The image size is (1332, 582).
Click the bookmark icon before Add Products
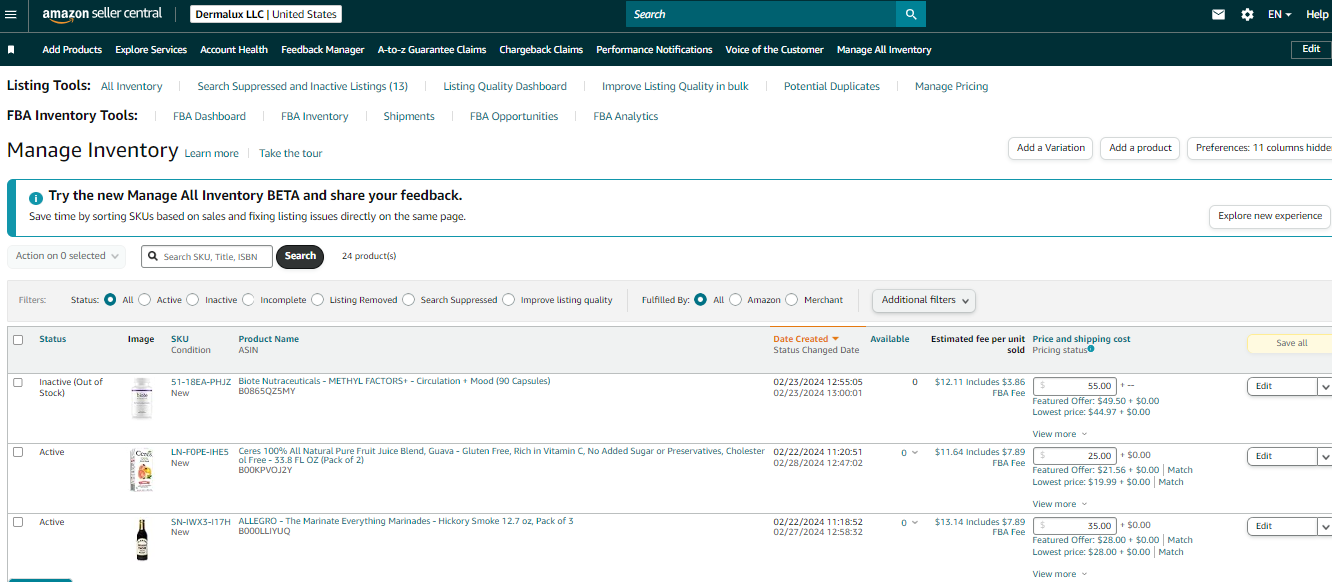click(x=11, y=49)
